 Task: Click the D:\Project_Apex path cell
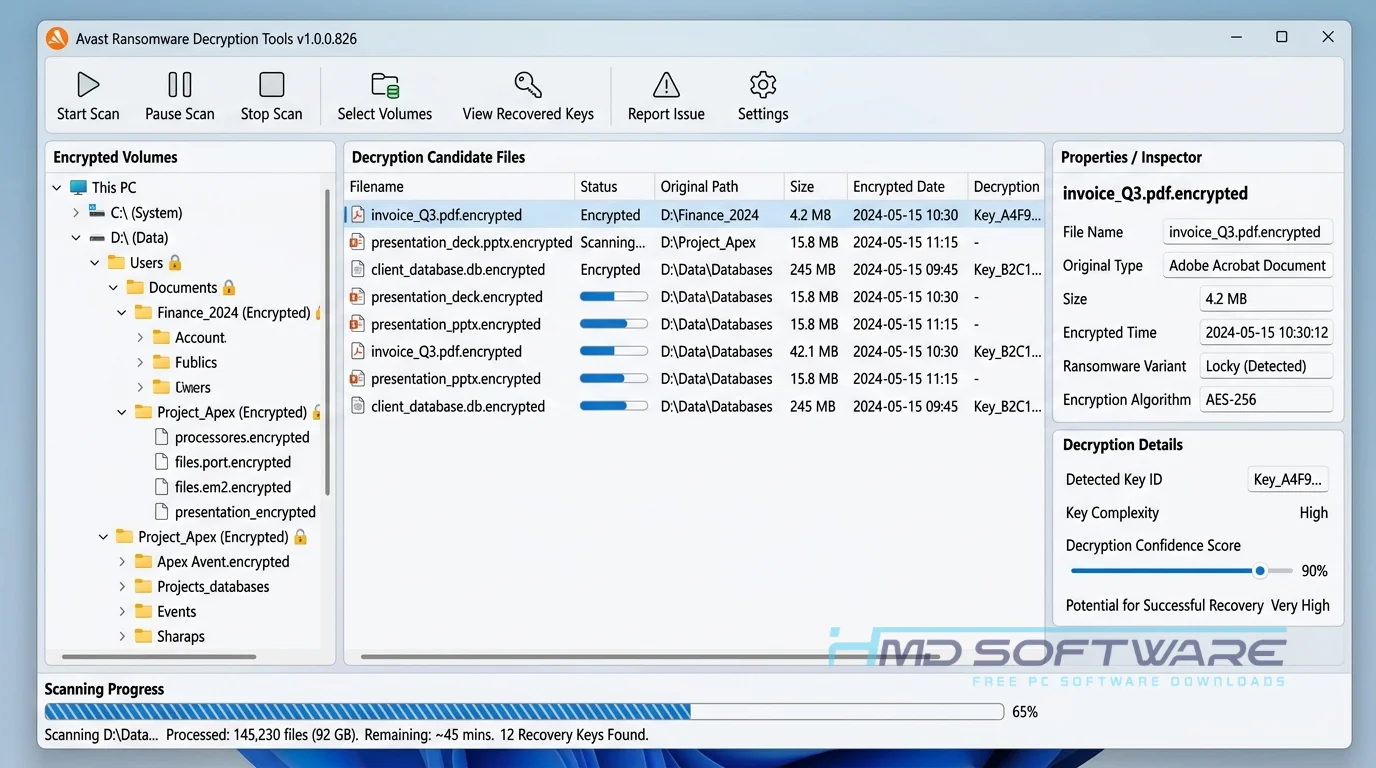709,242
